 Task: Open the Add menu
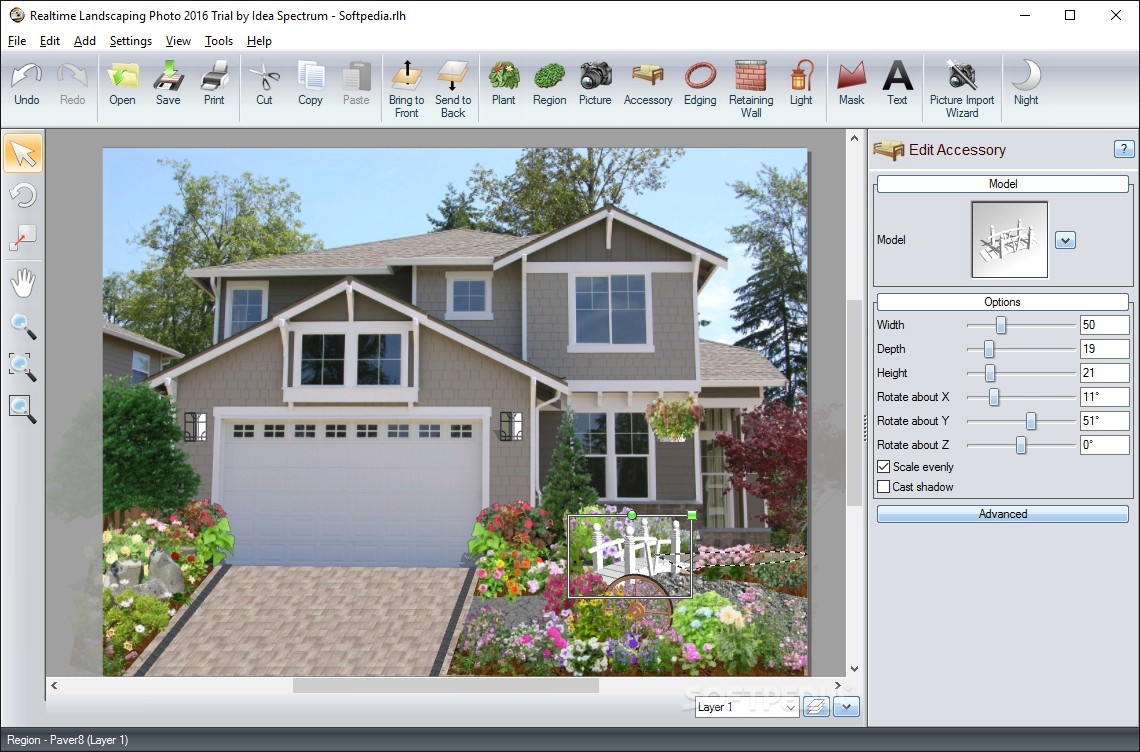85,41
